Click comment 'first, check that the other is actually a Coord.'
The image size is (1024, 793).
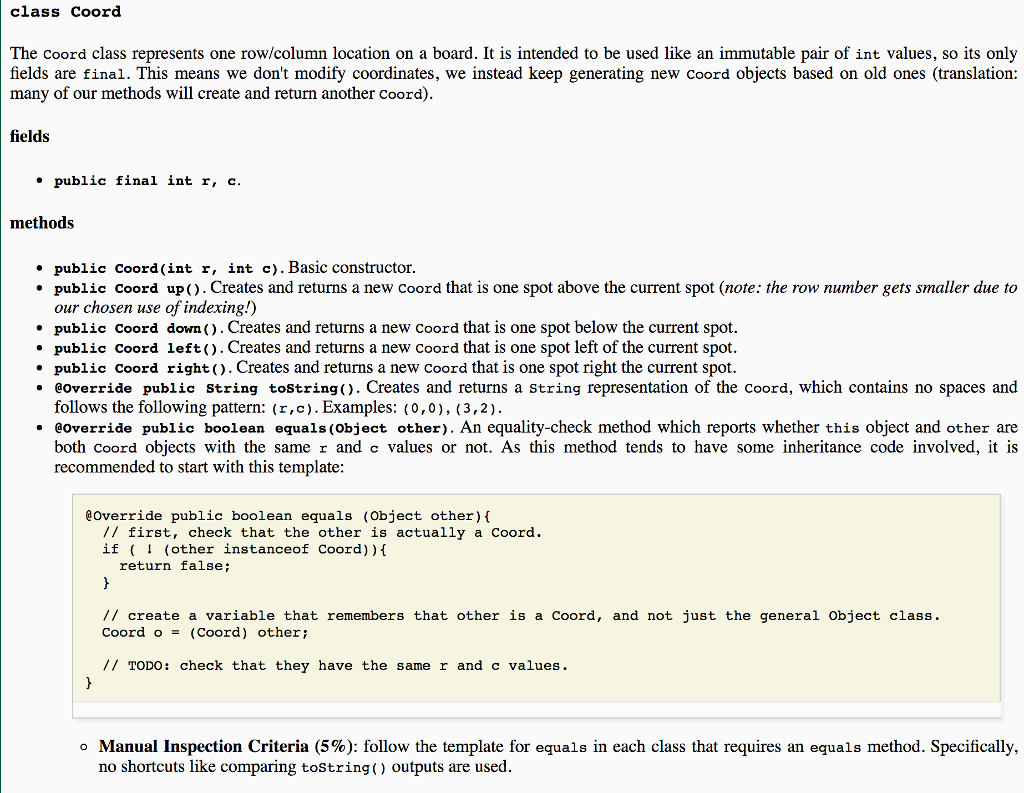[x=335, y=533]
